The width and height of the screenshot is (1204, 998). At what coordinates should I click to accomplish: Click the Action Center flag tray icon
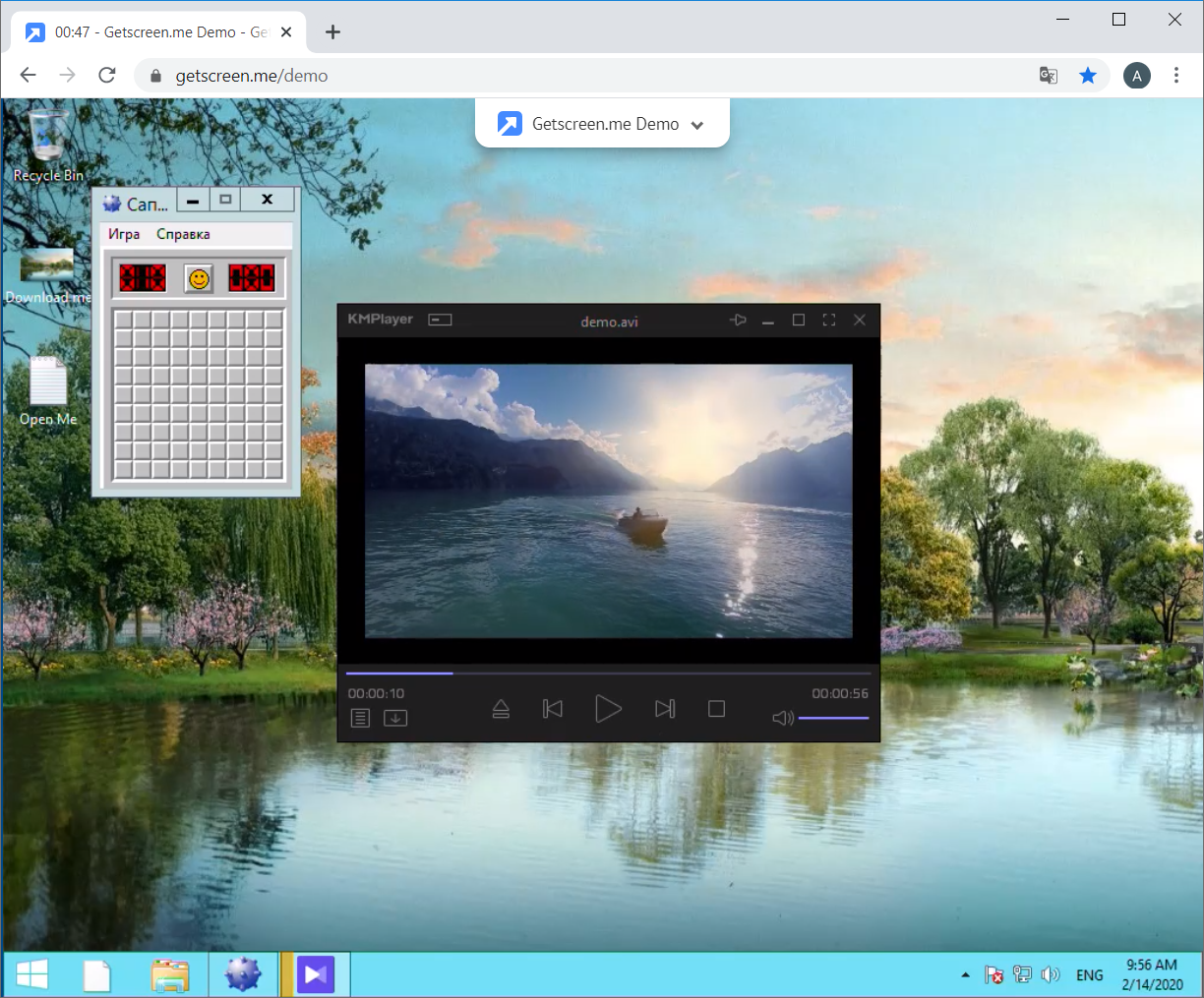point(994,975)
